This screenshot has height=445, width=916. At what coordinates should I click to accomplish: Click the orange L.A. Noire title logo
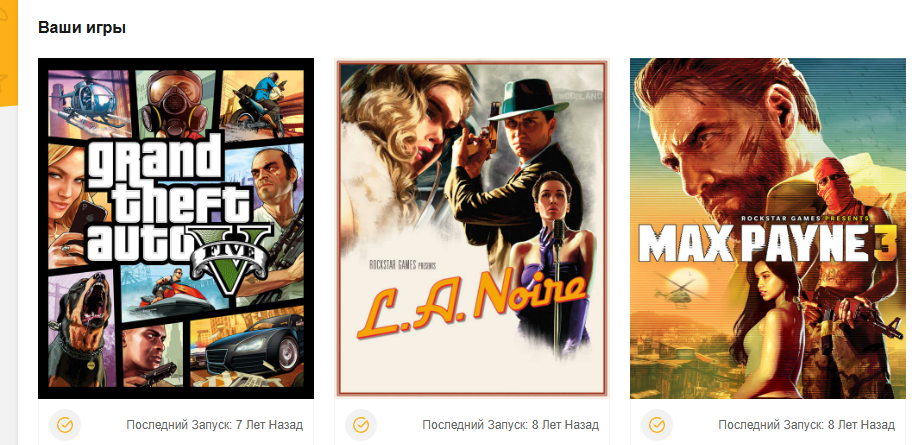(x=471, y=304)
